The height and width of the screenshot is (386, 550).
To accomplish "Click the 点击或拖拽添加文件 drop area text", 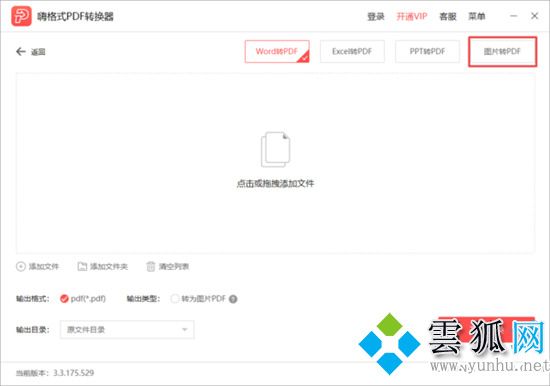I will click(x=275, y=184).
